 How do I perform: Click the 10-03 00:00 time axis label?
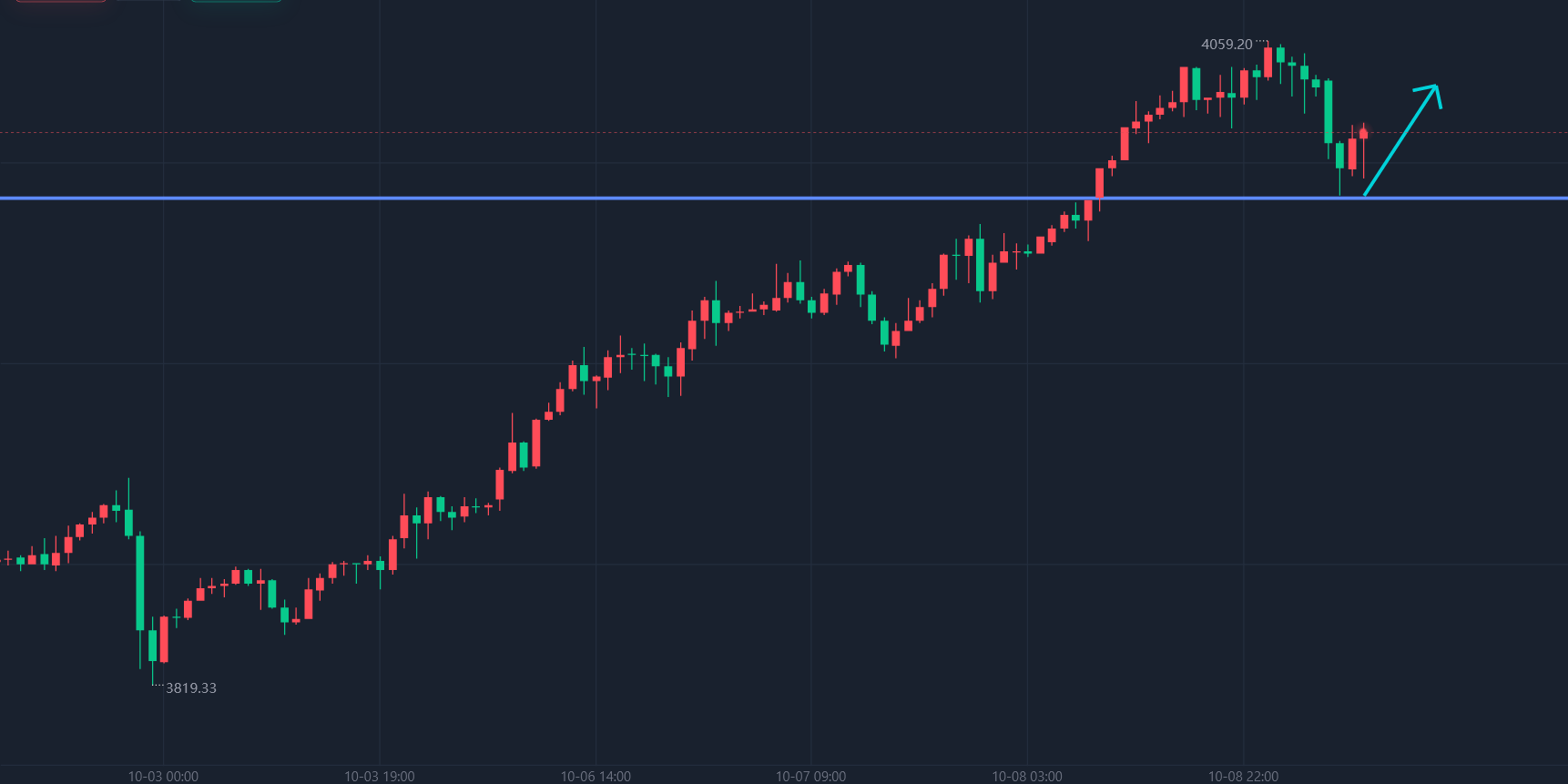(163, 776)
